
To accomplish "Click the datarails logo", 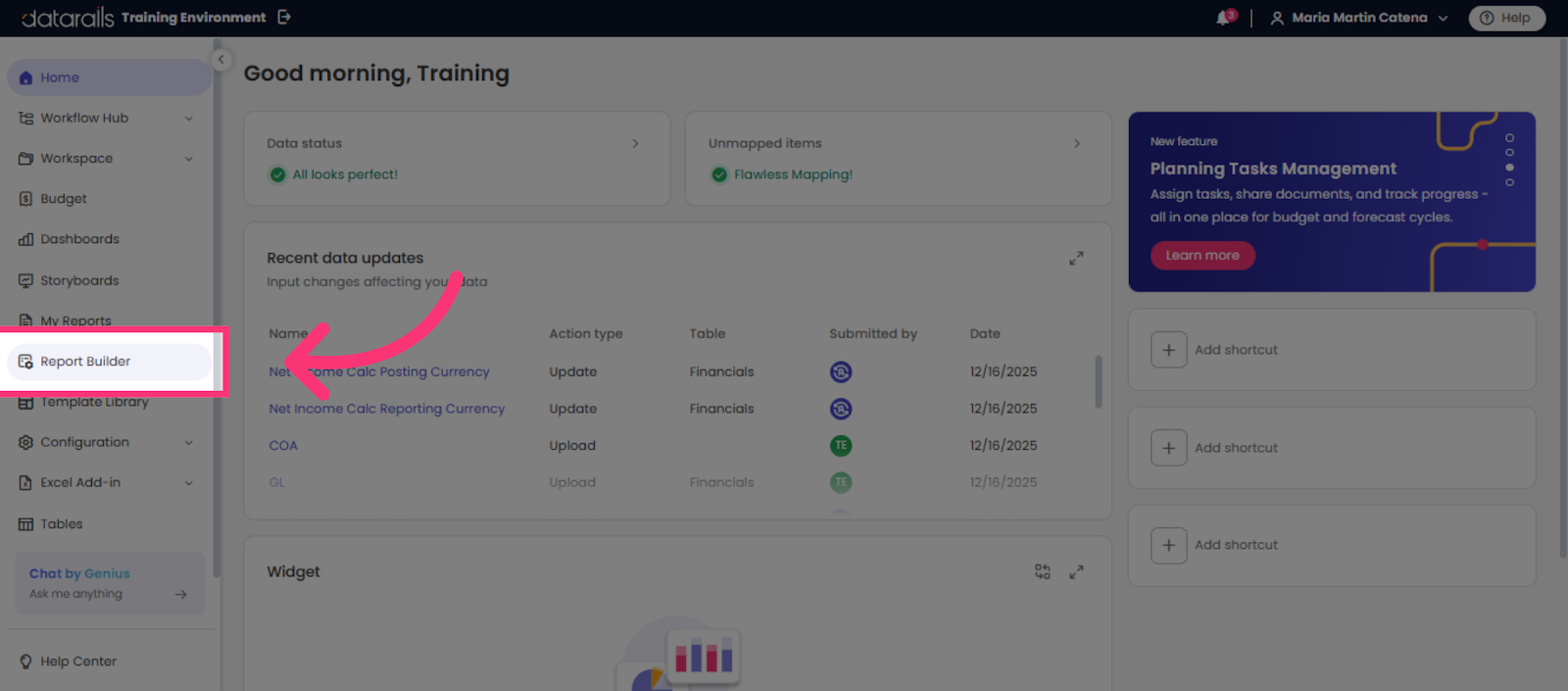I will 68,18.
